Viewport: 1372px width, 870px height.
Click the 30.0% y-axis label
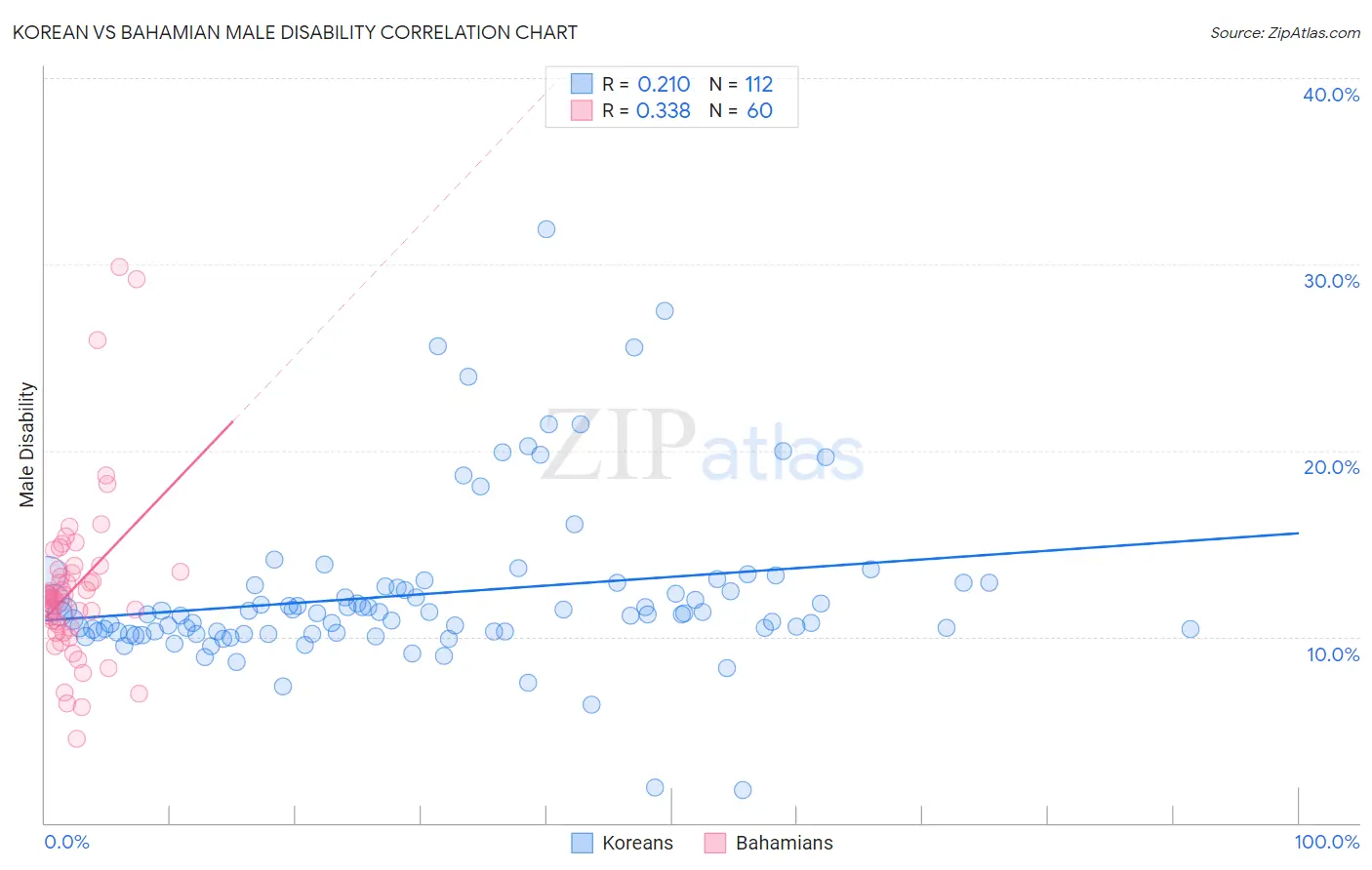tap(1331, 281)
